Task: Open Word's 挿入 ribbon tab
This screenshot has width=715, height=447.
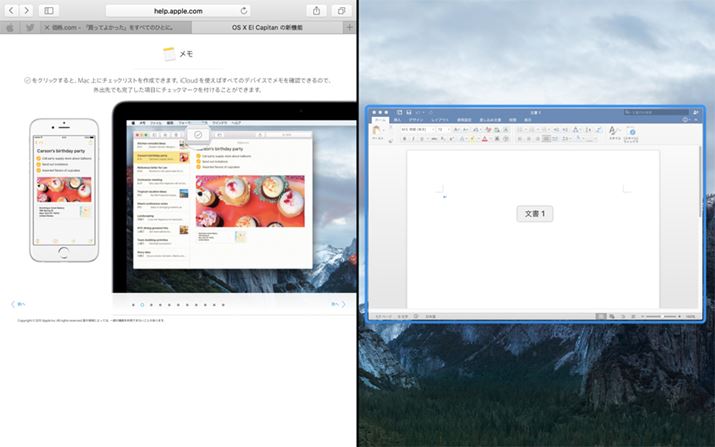Action: tap(397, 120)
